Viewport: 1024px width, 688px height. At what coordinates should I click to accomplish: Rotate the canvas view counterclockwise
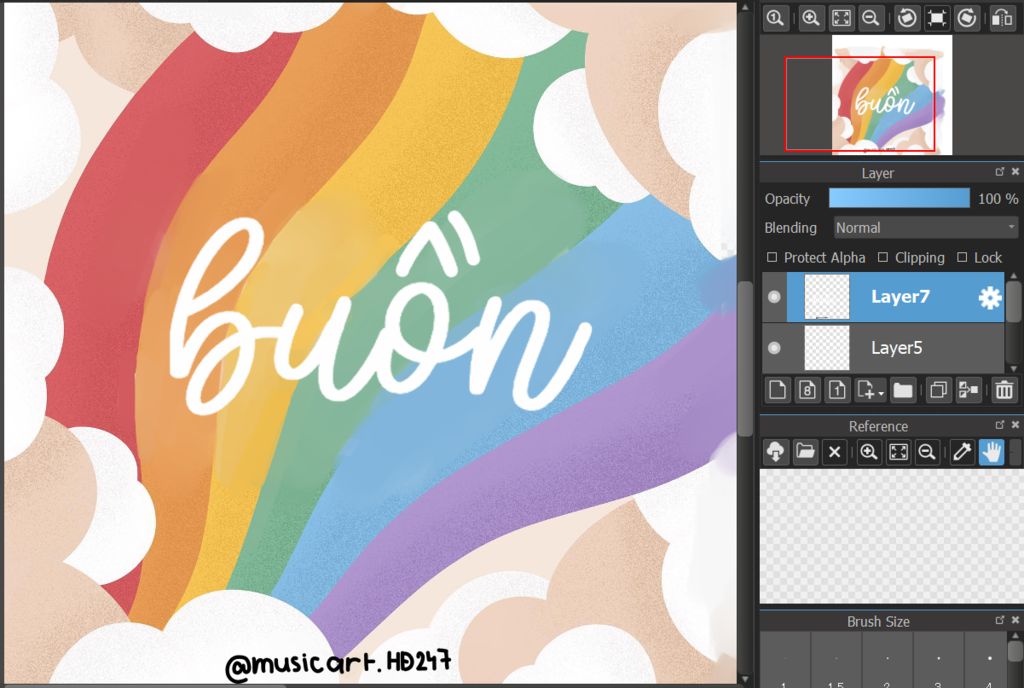(x=906, y=18)
